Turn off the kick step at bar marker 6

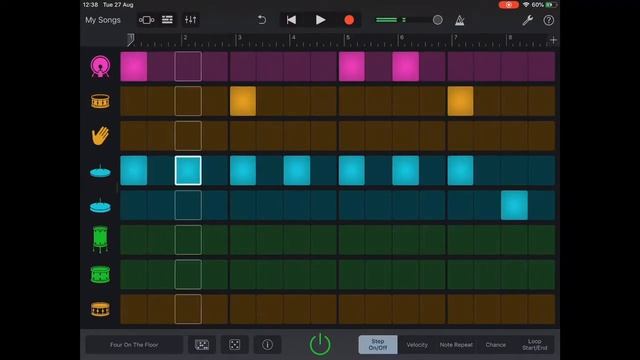tap(406, 66)
